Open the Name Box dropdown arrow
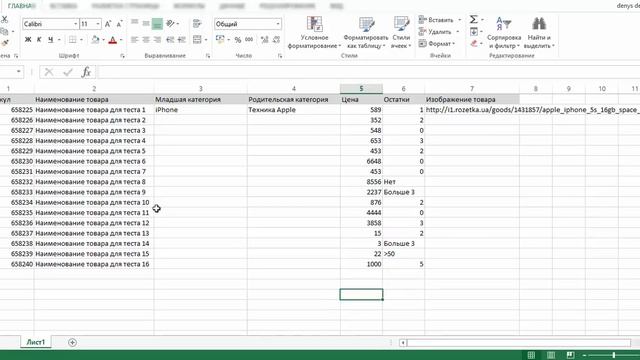 [18, 72]
